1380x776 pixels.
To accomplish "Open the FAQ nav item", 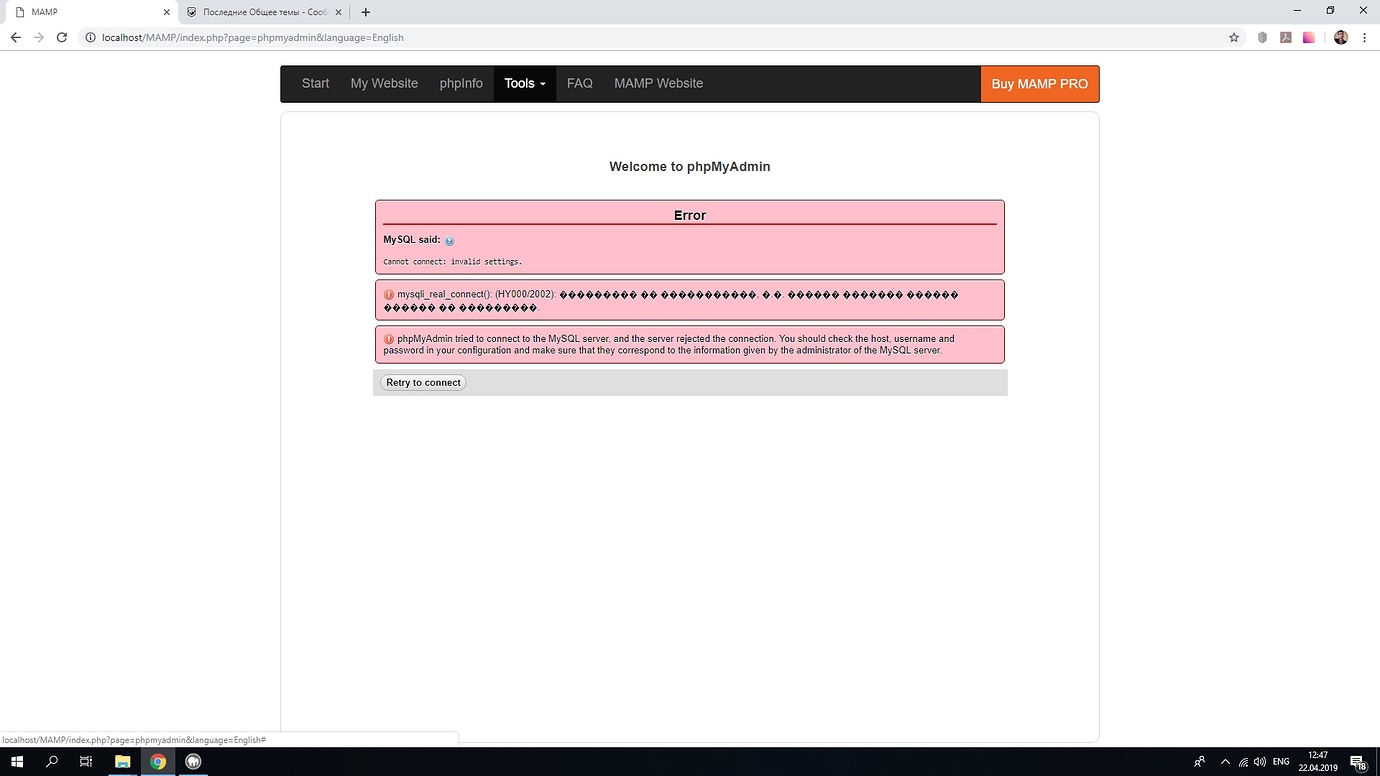I will pos(580,84).
